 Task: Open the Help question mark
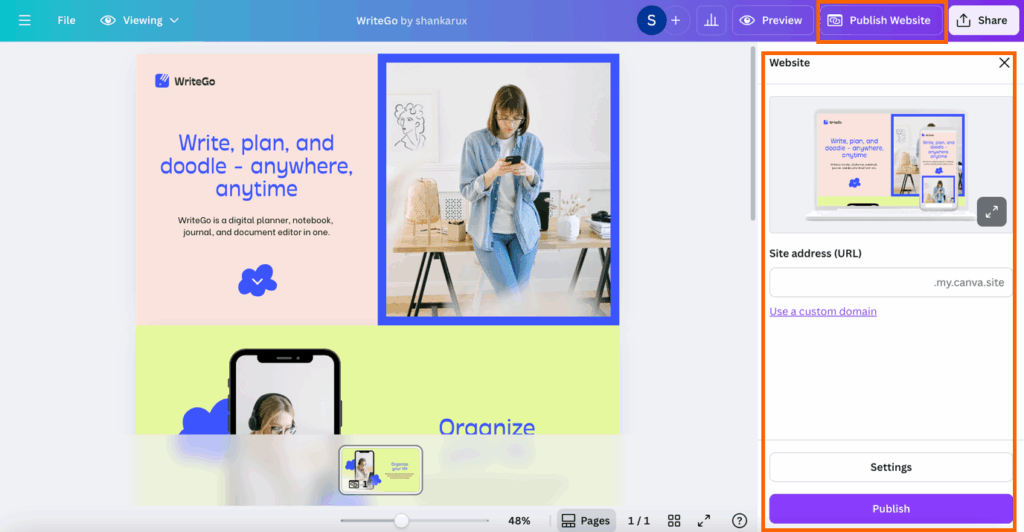click(x=739, y=521)
